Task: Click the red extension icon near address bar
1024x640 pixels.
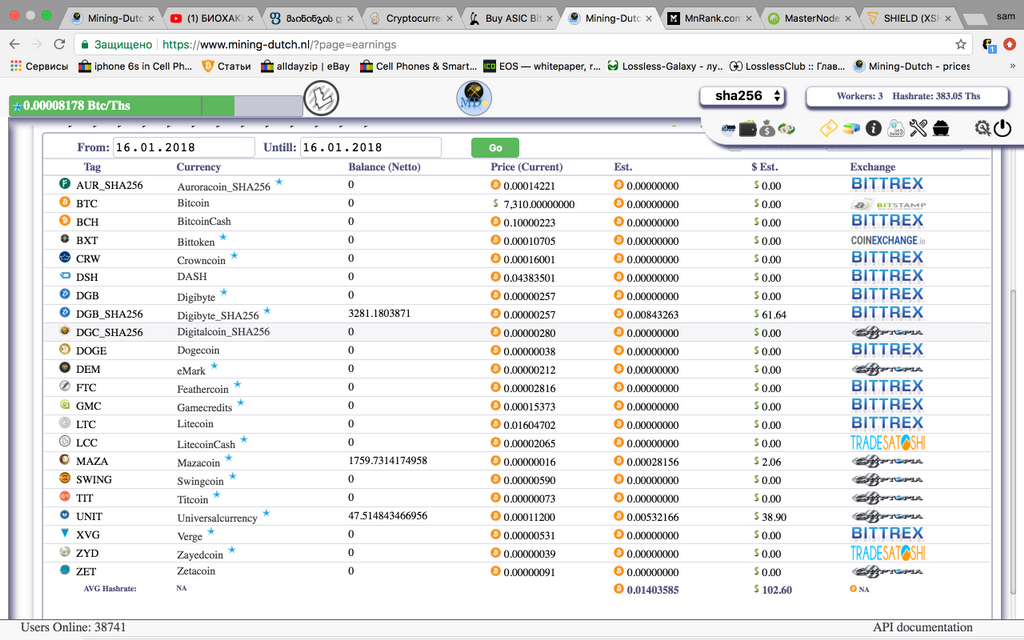Action: pyautogui.click(x=1010, y=44)
